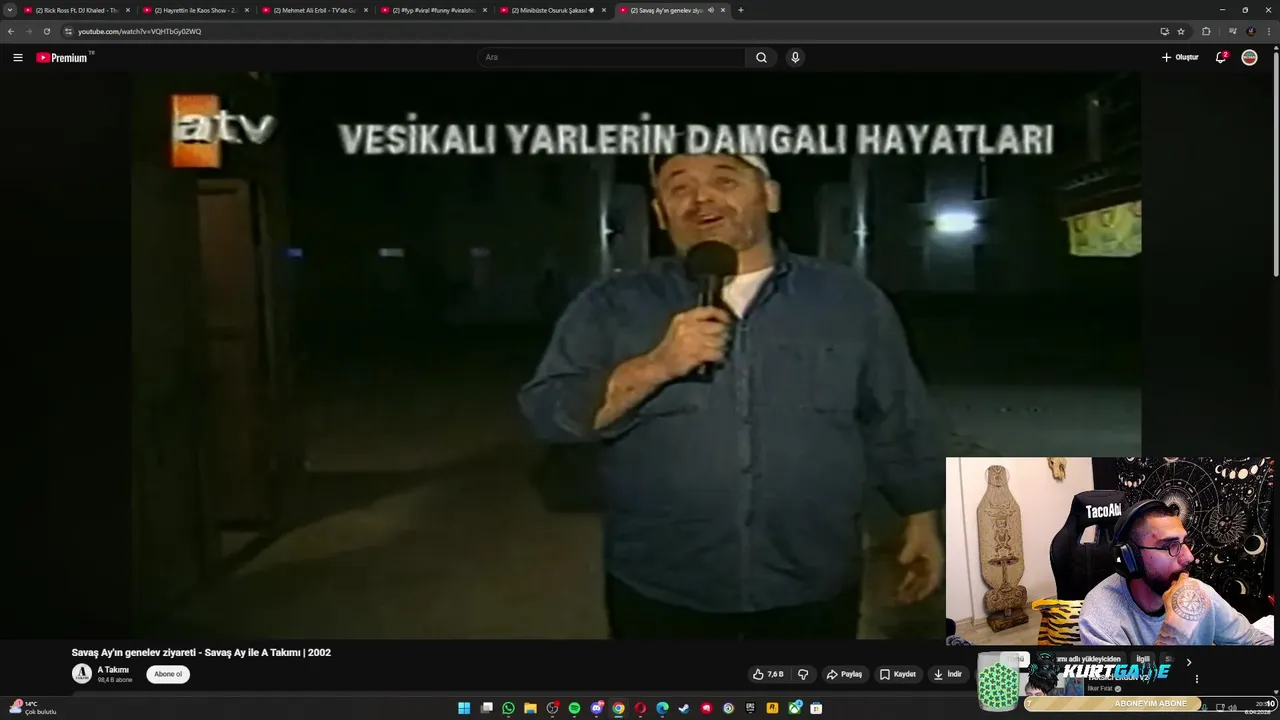Click the Paylaş share button
This screenshot has height=720, width=1280.
click(844, 674)
